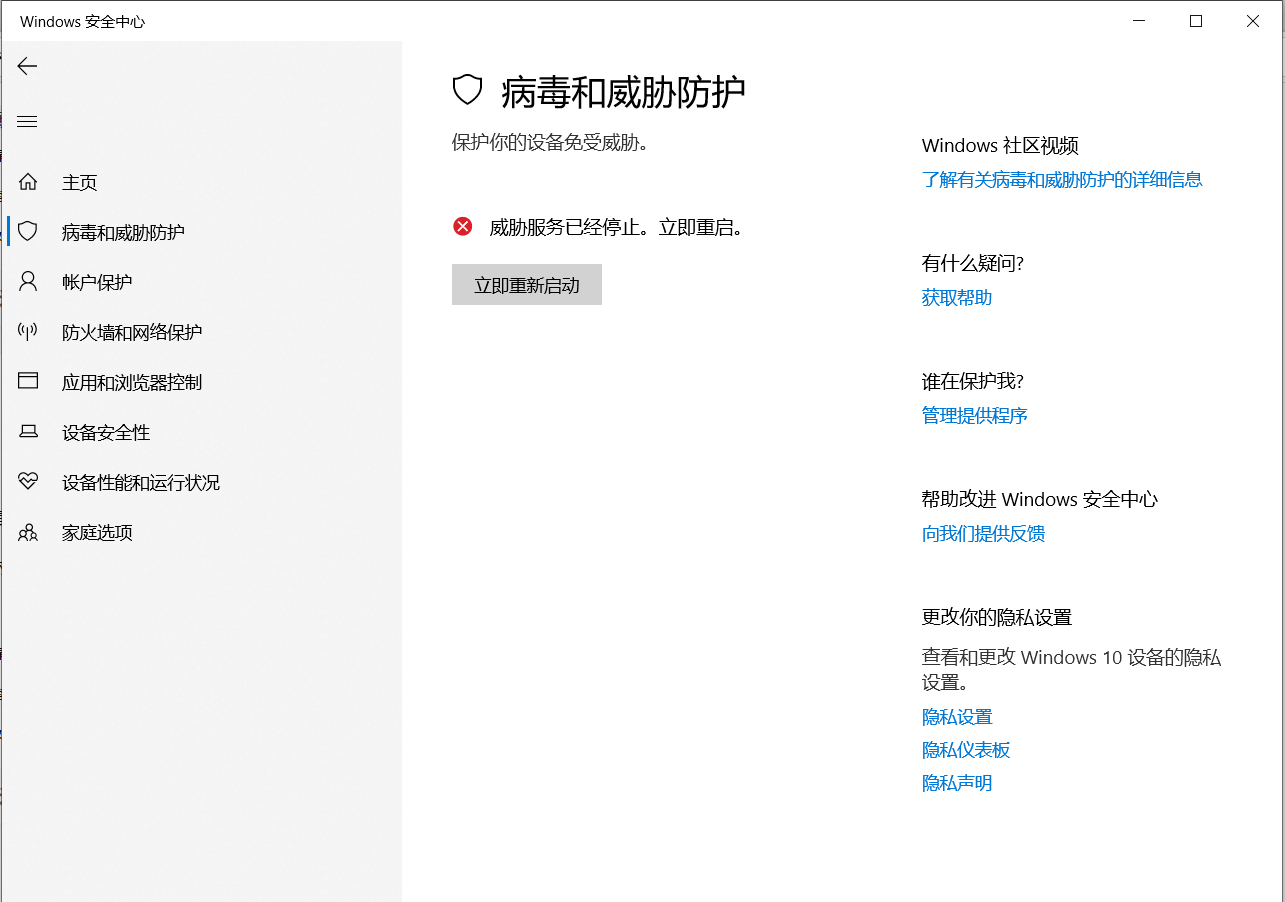Open the 主页 (Home) page
The height and width of the screenshot is (902, 1285).
click(x=79, y=182)
